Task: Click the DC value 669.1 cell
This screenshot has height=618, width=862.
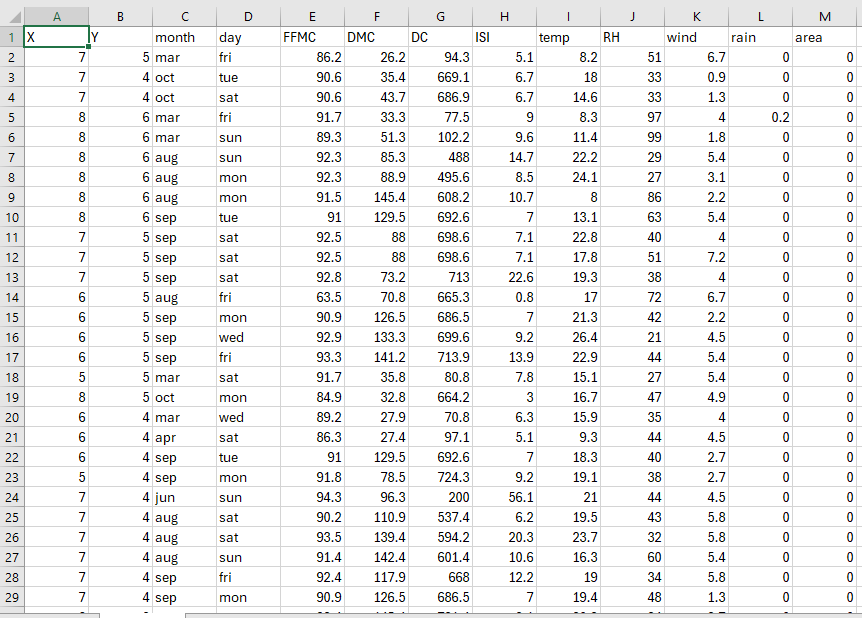Action: point(440,77)
